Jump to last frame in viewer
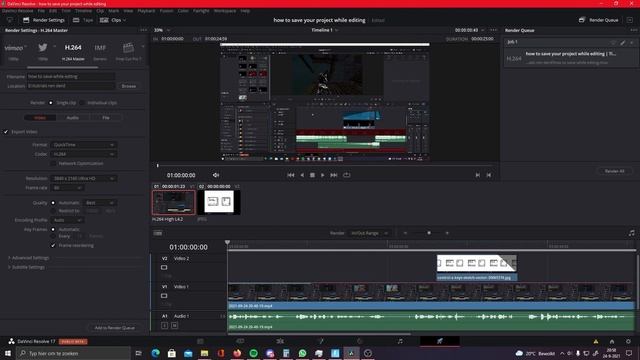 (334, 175)
